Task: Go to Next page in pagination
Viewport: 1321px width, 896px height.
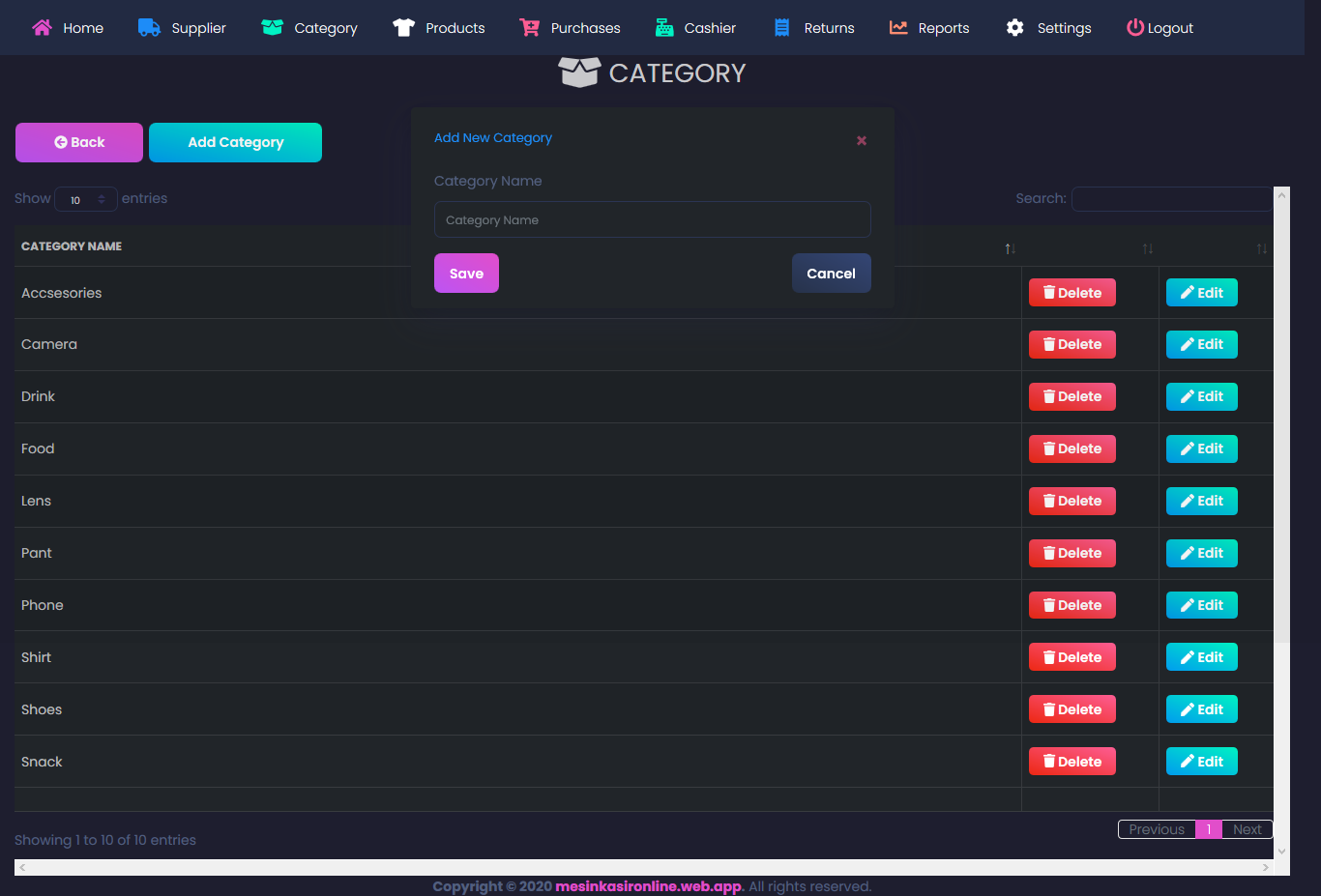Action: pos(1248,829)
